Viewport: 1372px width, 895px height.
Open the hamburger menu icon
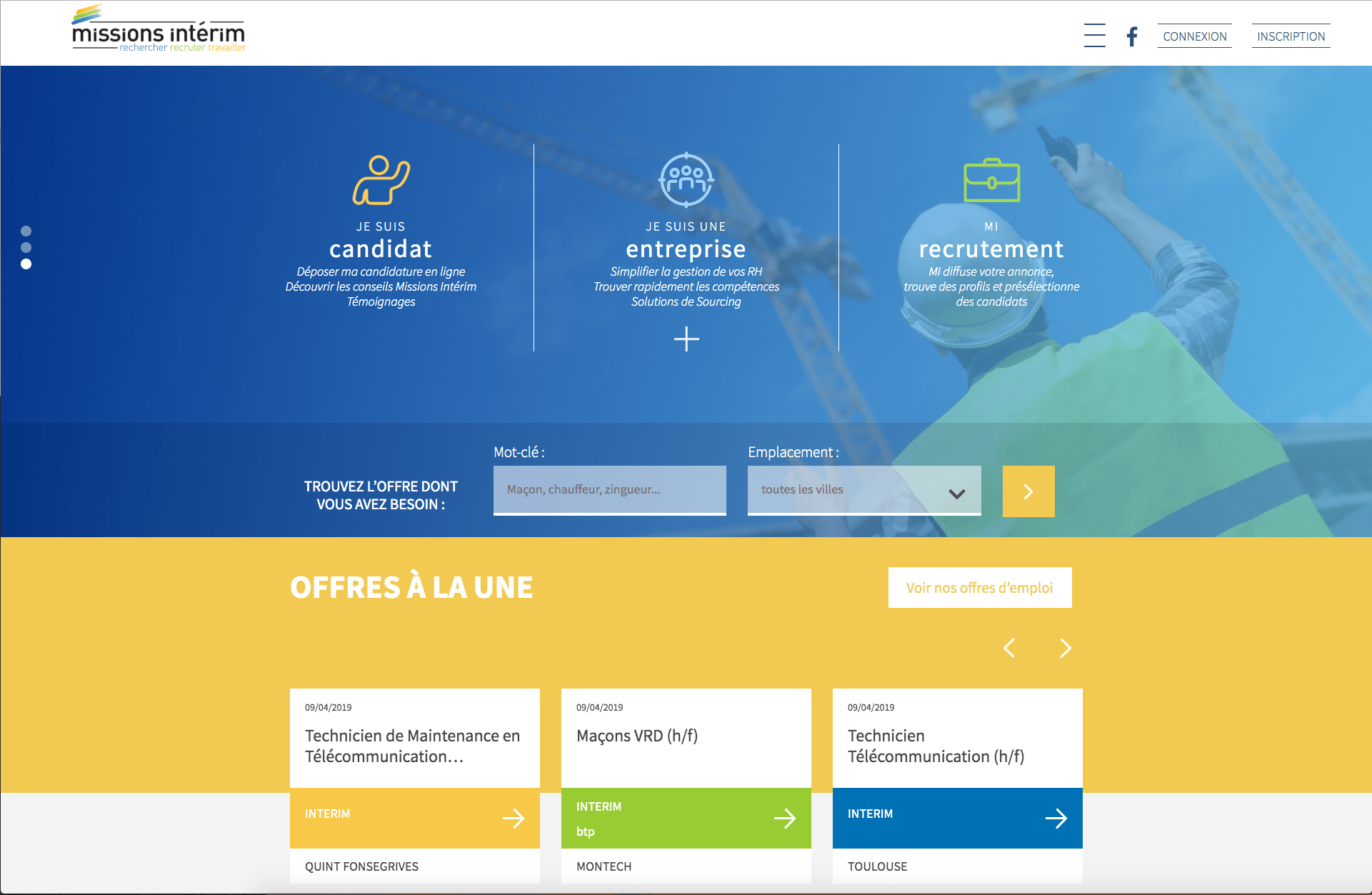pyautogui.click(x=1094, y=36)
